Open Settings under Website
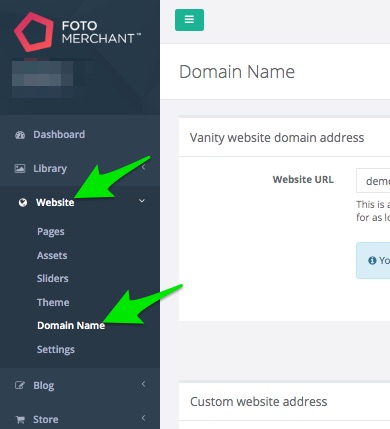The height and width of the screenshot is (429, 390). (56, 350)
